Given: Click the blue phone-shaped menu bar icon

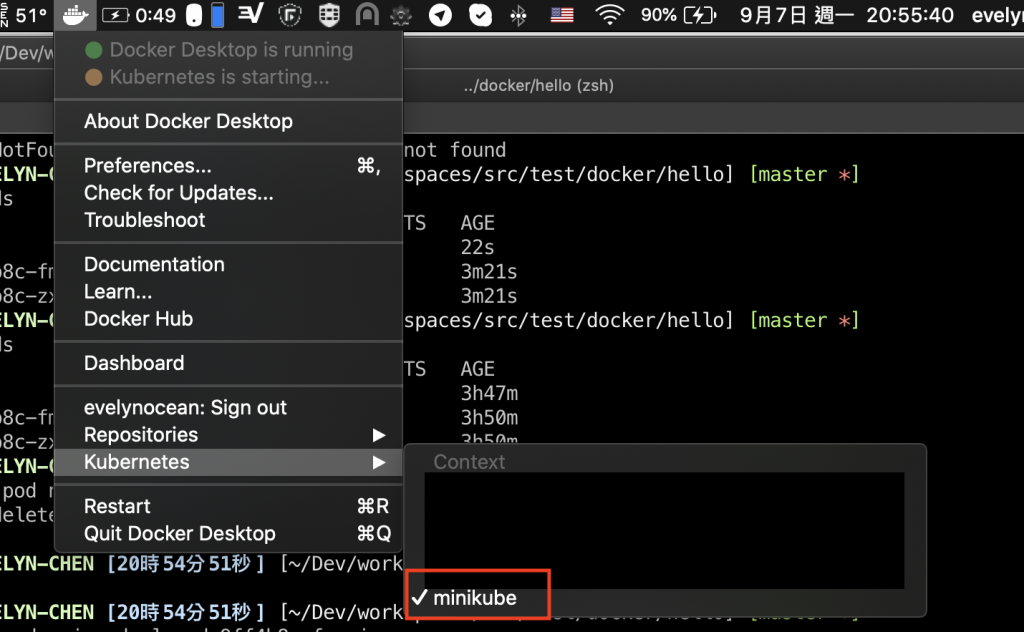Looking at the screenshot, I should (x=217, y=15).
